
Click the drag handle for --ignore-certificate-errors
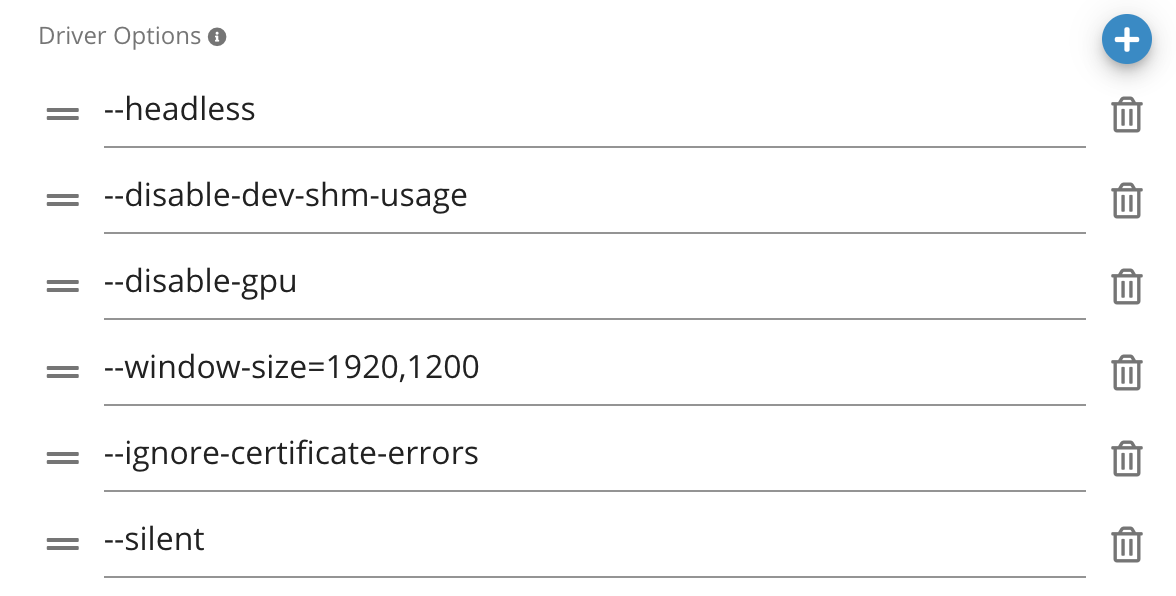pyautogui.click(x=63, y=457)
